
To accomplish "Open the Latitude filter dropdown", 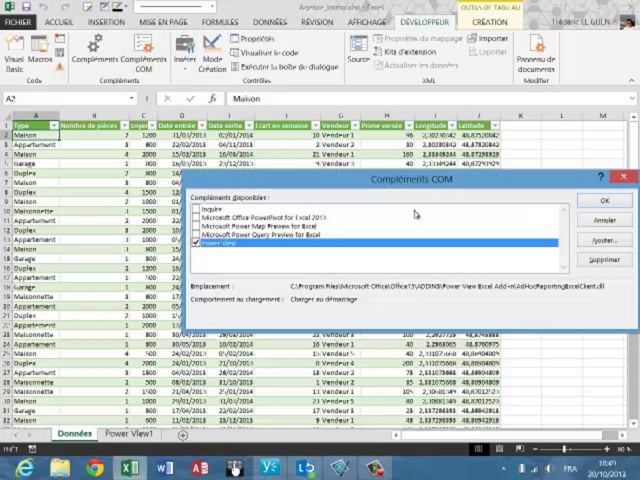I will pyautogui.click(x=495, y=125).
